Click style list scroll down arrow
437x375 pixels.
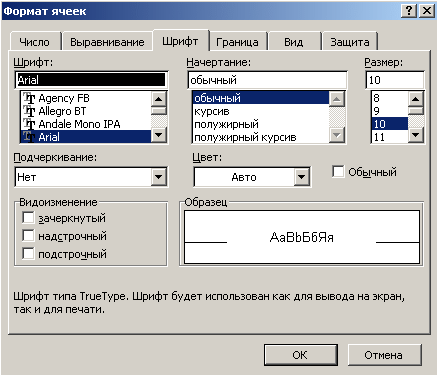(x=337, y=135)
